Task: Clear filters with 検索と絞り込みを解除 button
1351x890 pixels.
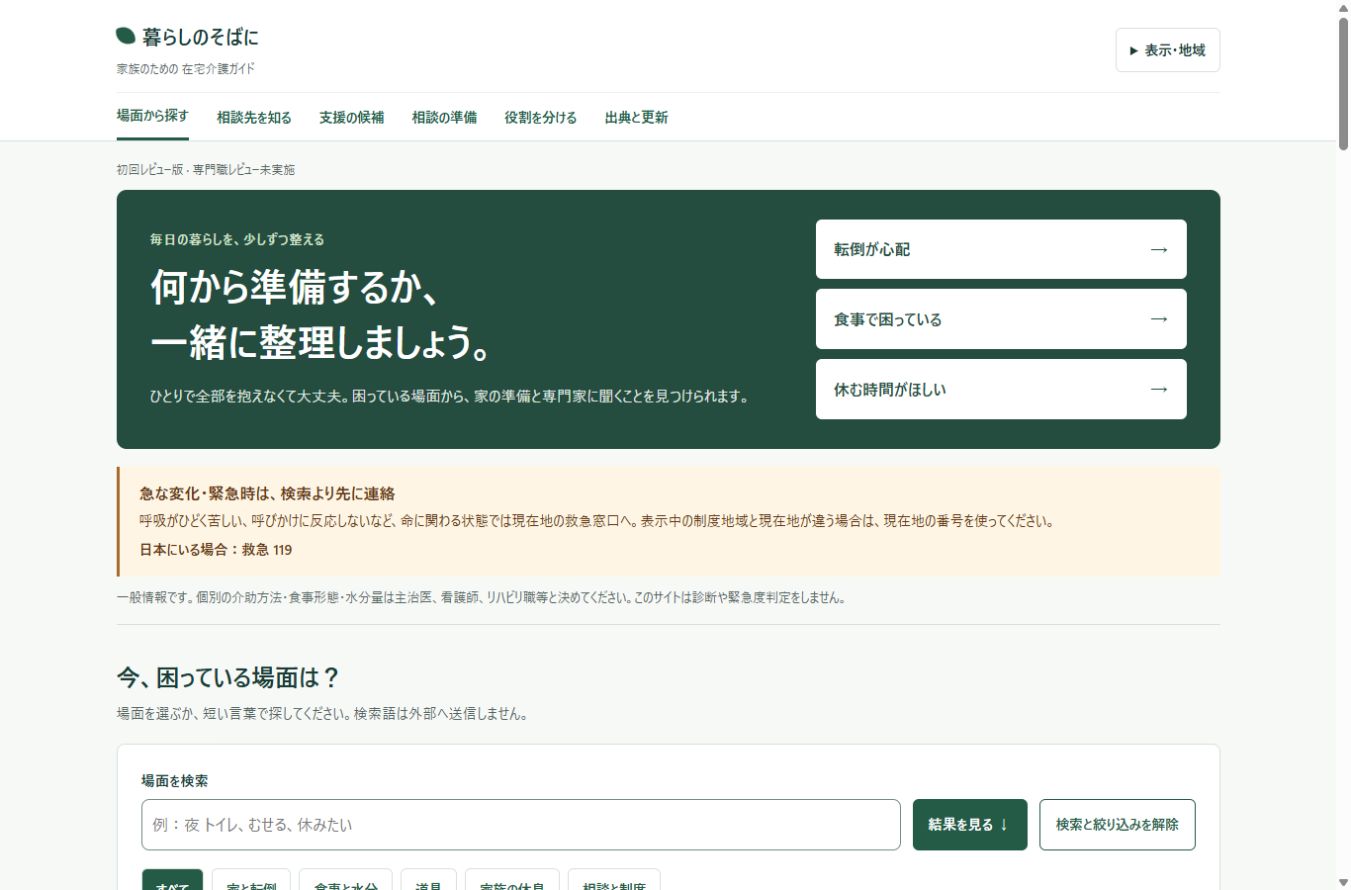Action: click(x=1117, y=825)
